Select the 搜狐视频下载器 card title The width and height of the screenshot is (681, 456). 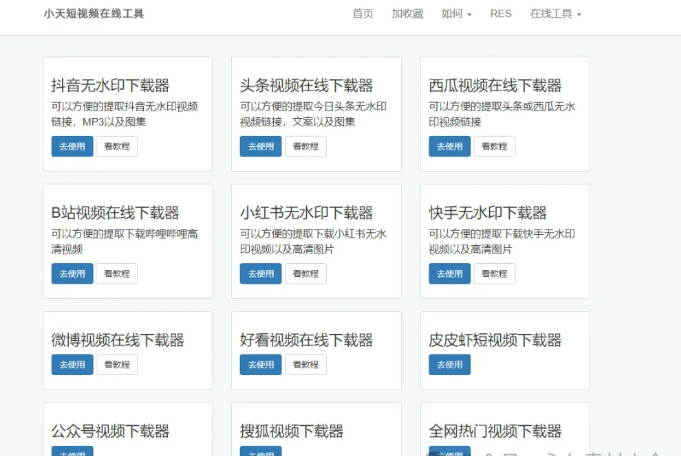tap(292, 431)
